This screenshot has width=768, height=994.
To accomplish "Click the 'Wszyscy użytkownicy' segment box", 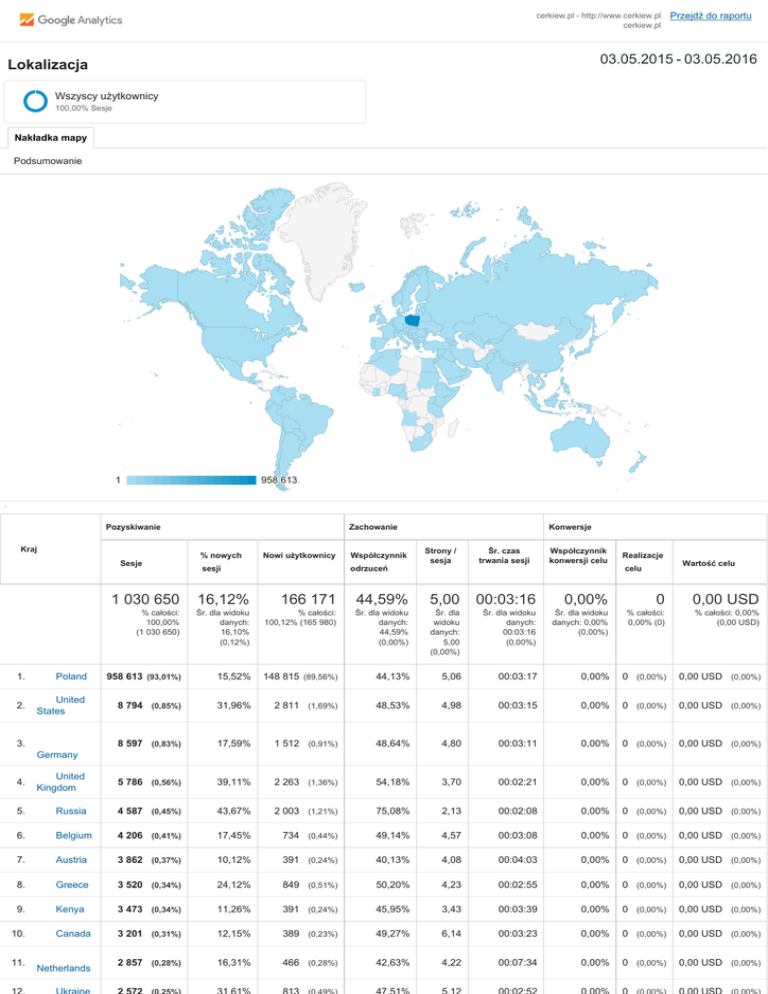I will click(186, 101).
